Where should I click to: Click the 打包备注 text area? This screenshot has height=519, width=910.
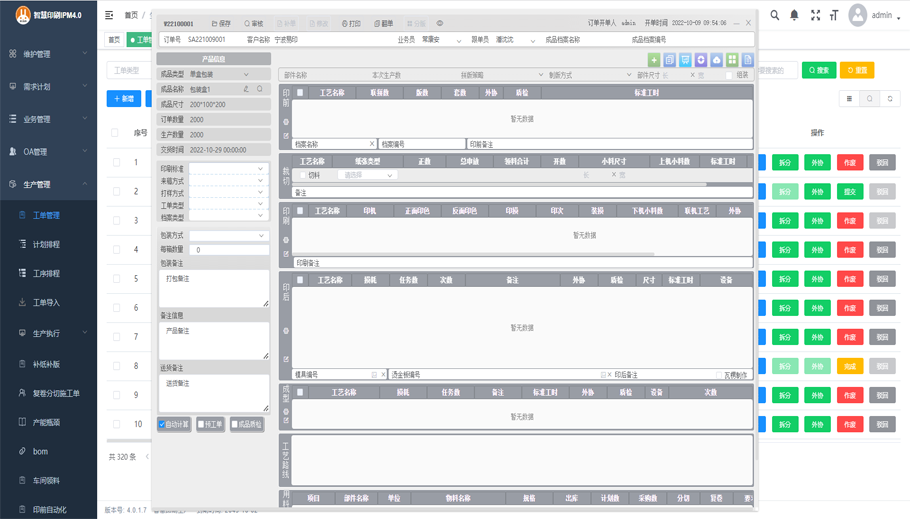[213, 288]
